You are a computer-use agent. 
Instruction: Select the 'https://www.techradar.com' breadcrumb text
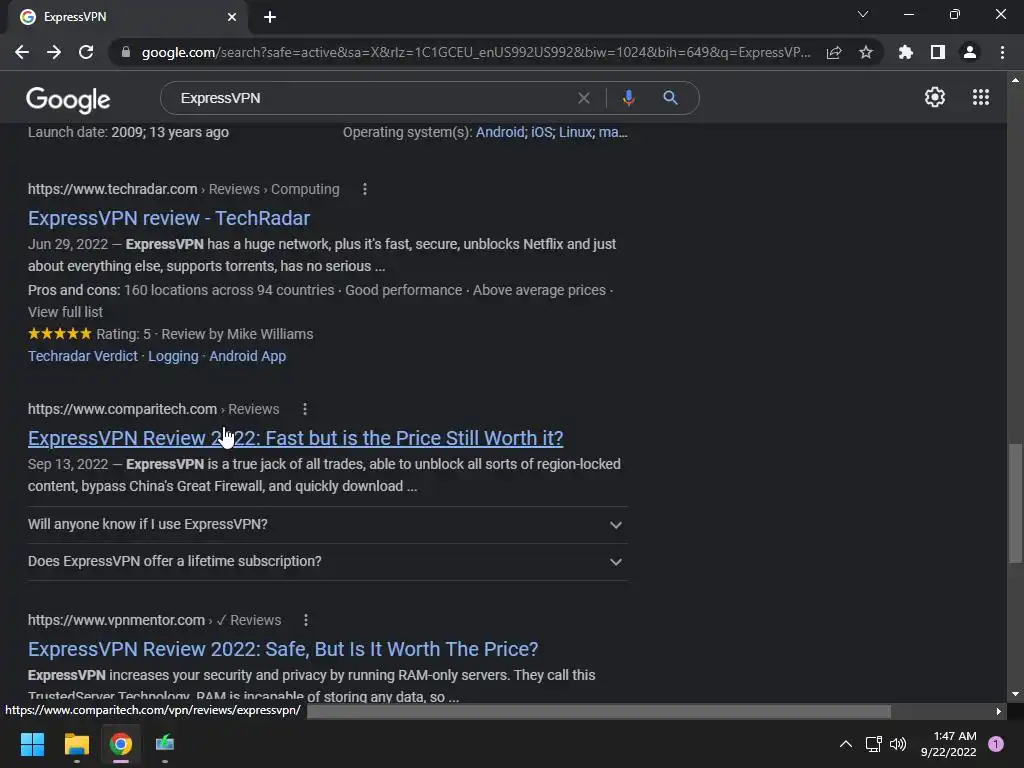(112, 189)
